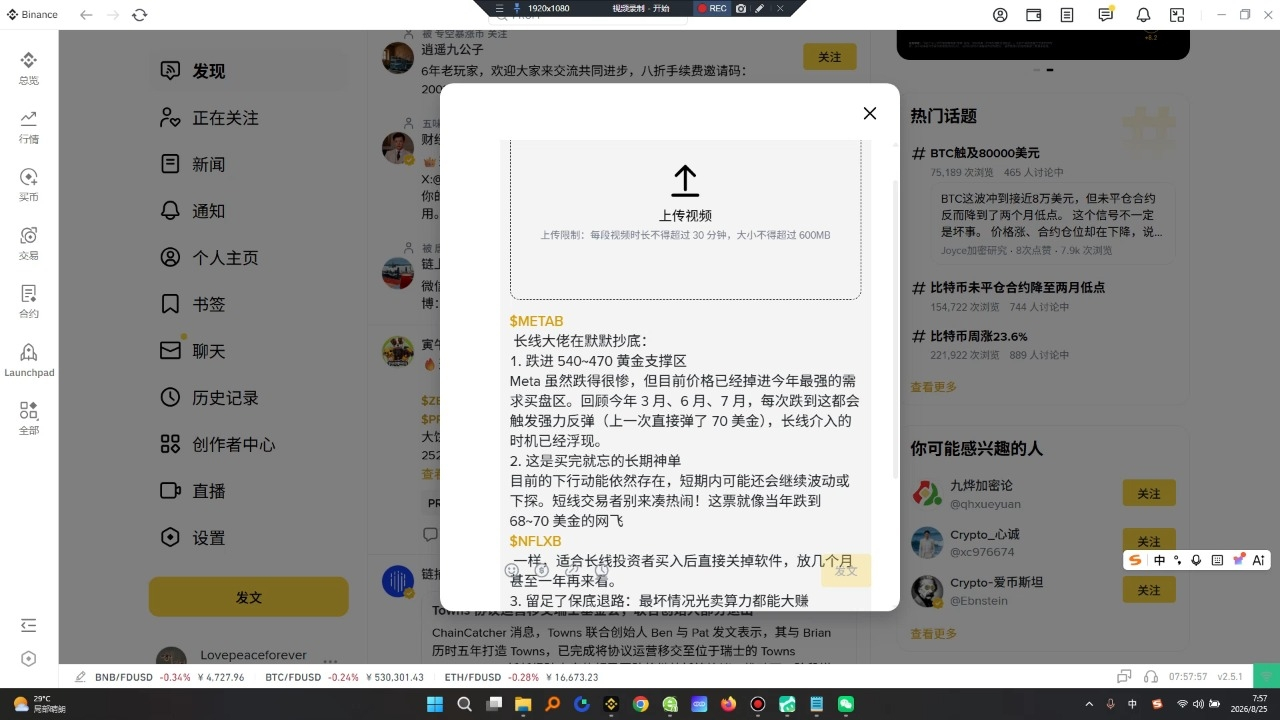Screen dimensions: 1280x720
Task: Open the chat messages icon in header
Action: tap(1106, 15)
